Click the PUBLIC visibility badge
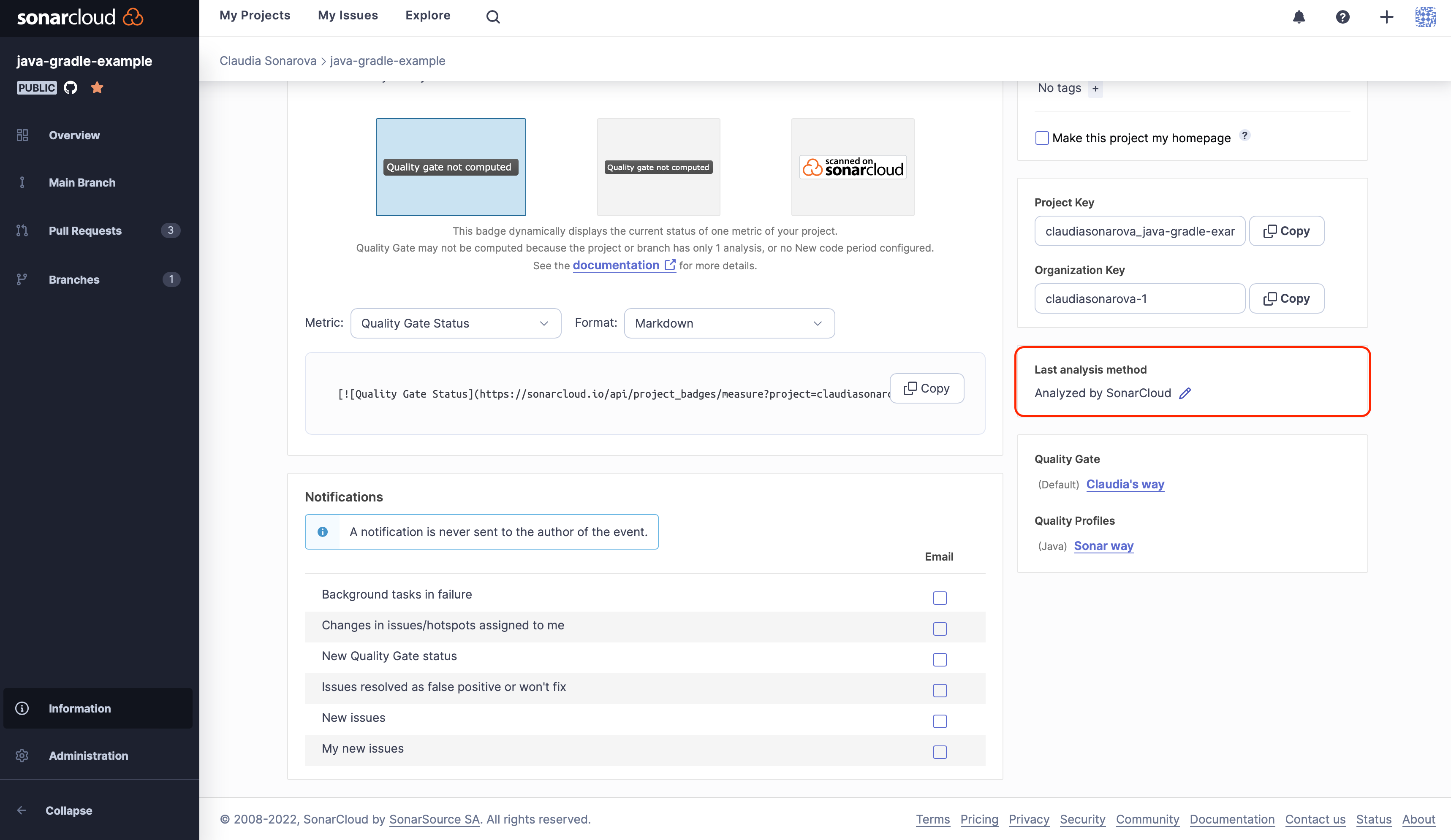 pos(36,87)
